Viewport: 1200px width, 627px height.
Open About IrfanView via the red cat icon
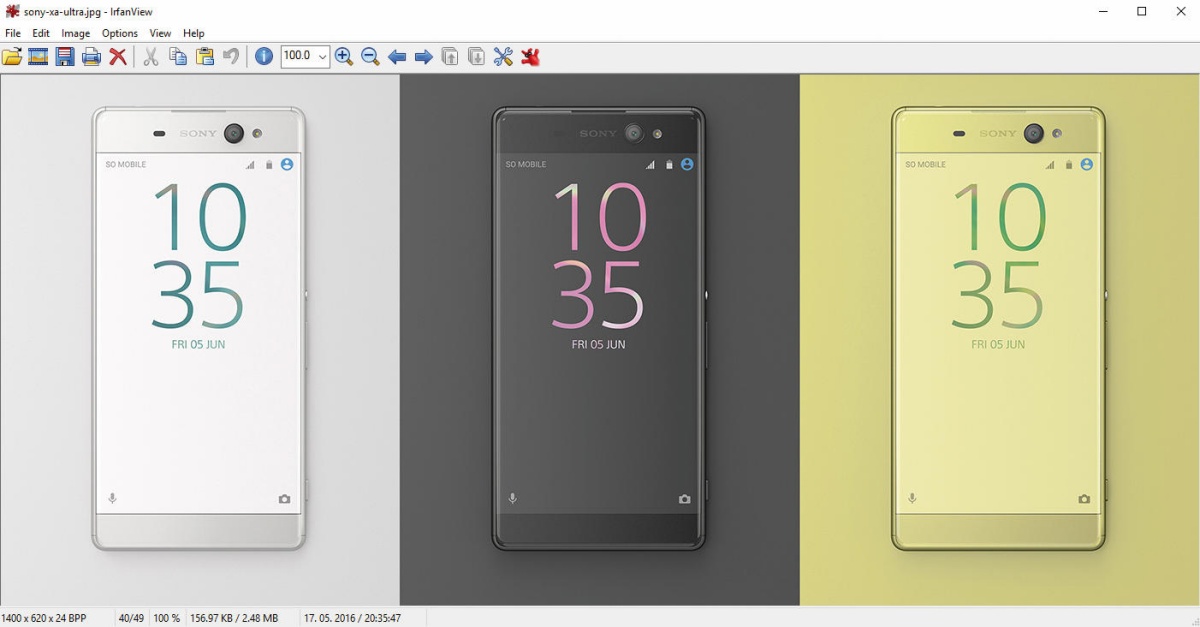point(530,57)
